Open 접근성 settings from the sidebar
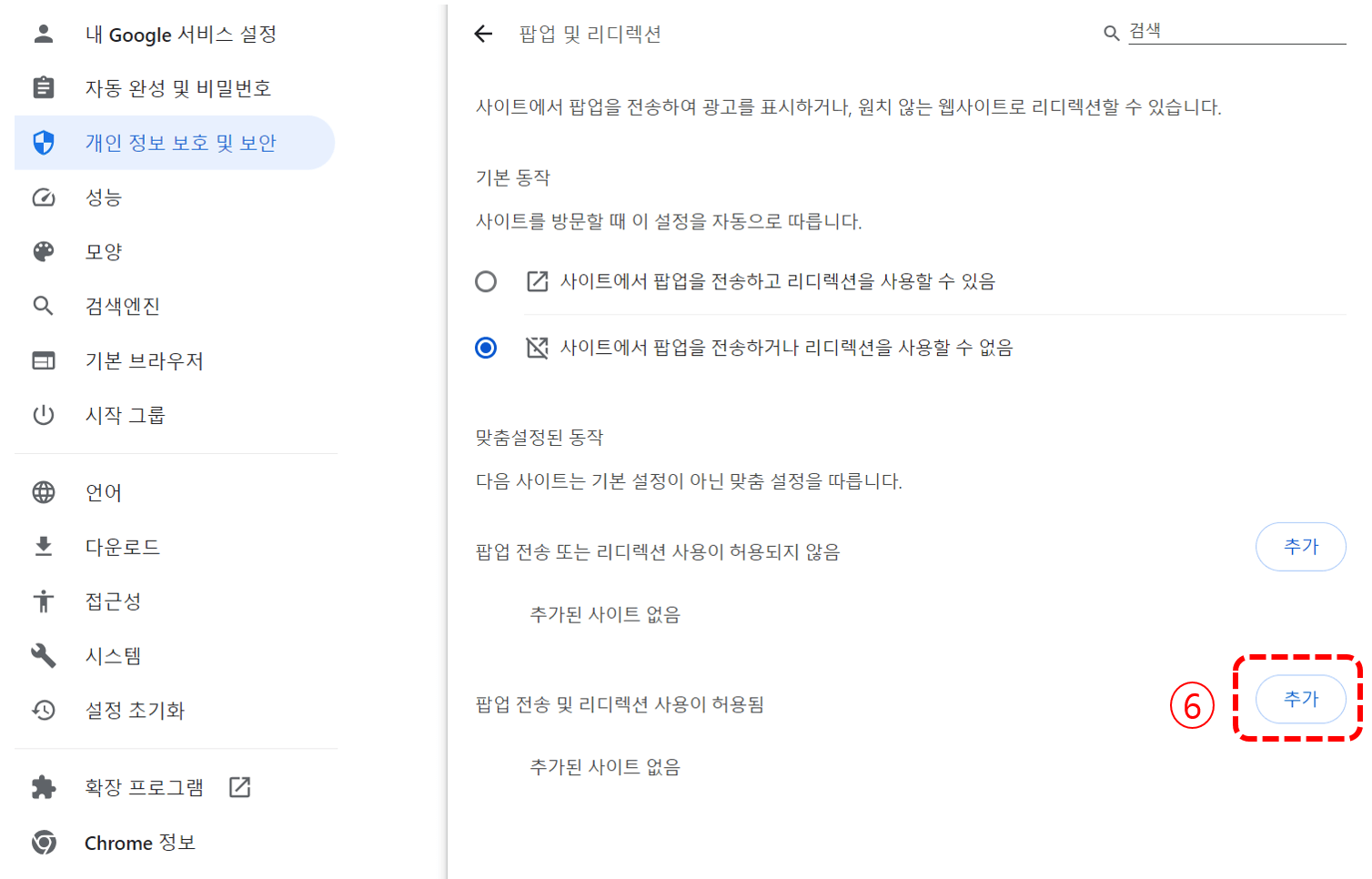The image size is (1372, 879). point(113,601)
